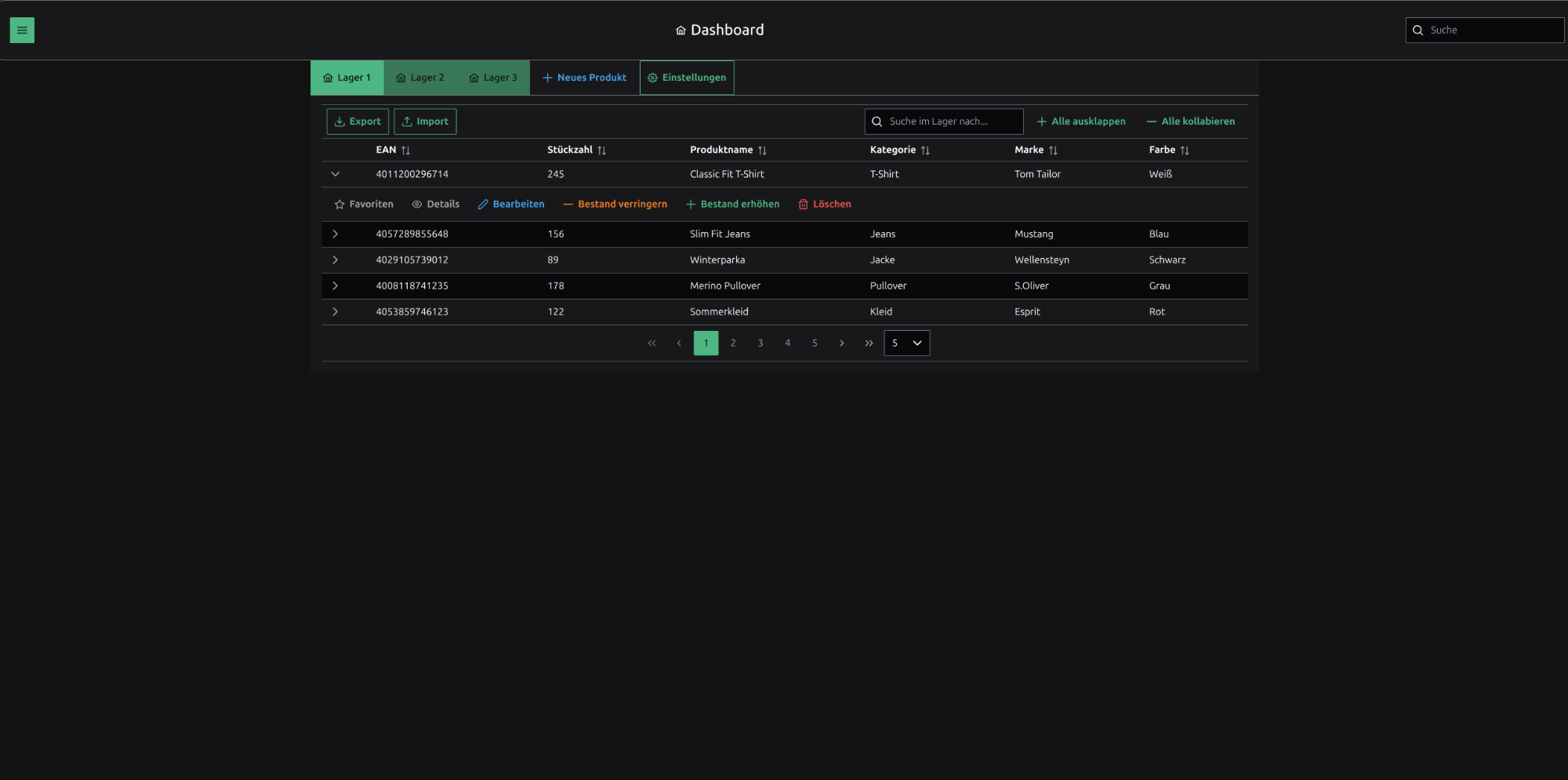
Task: Sort by EAN column sort icon
Action: point(405,151)
